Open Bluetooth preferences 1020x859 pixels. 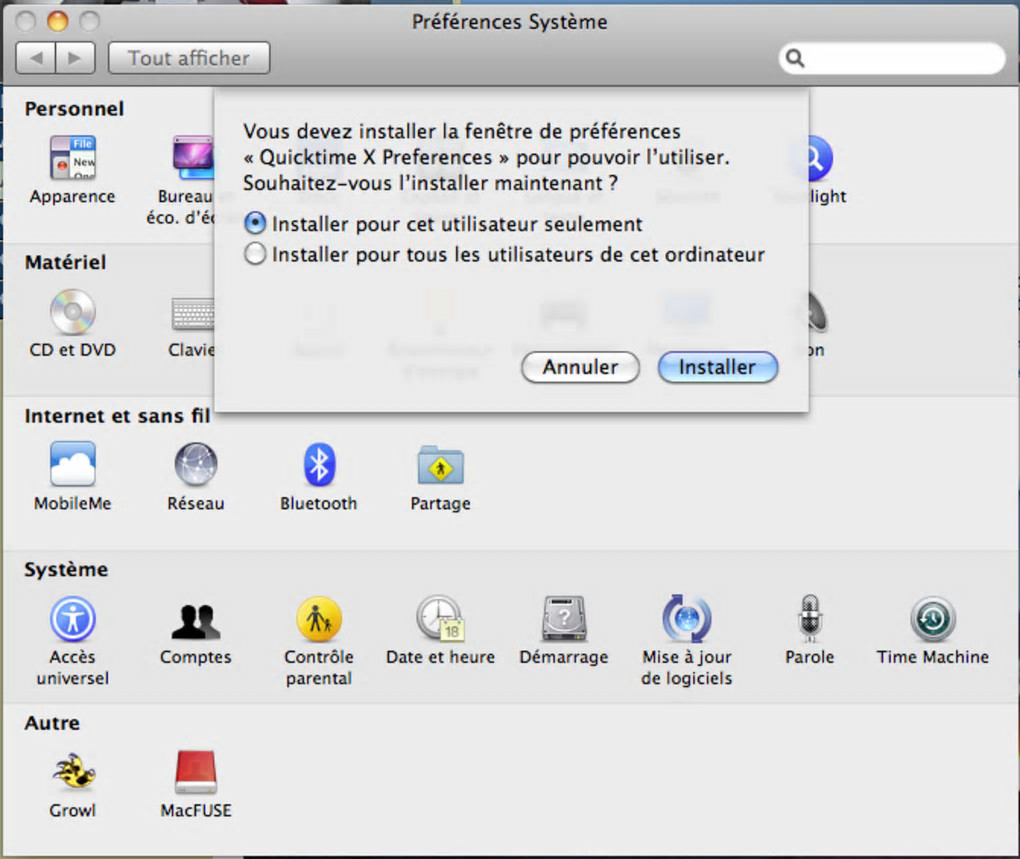click(x=319, y=464)
